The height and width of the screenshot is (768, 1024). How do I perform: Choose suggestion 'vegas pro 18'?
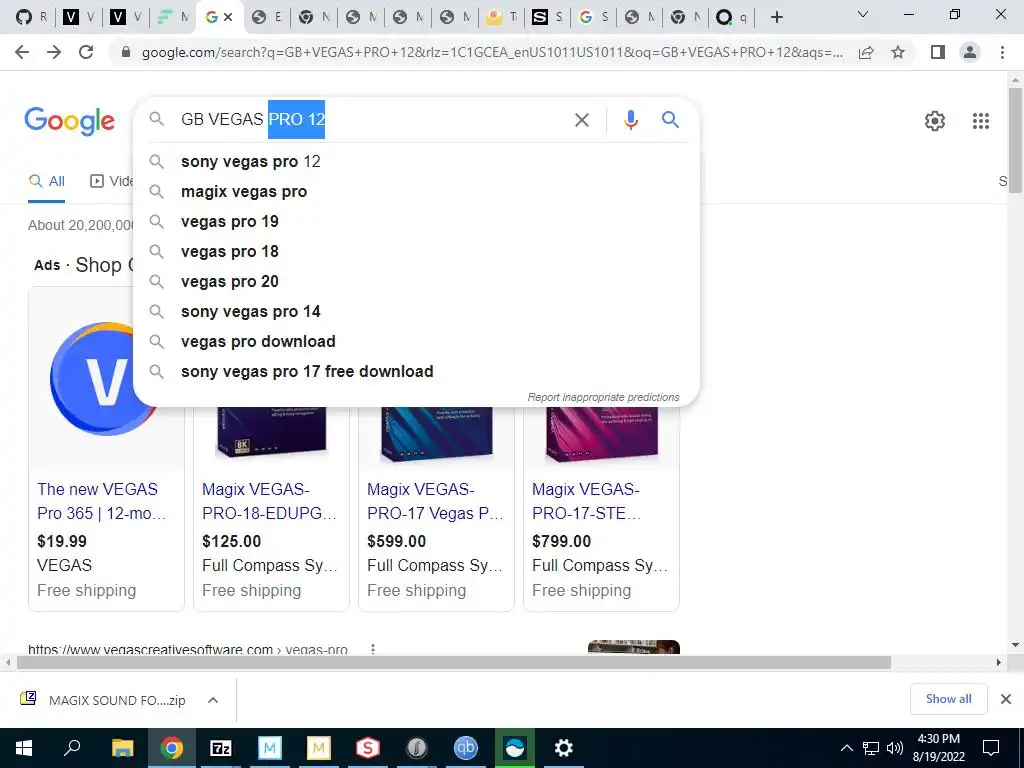(x=416, y=251)
